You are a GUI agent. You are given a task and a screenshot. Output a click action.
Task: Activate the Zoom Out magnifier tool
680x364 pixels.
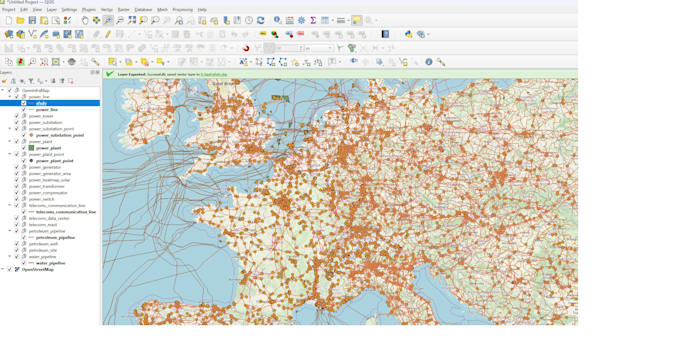[x=120, y=20]
